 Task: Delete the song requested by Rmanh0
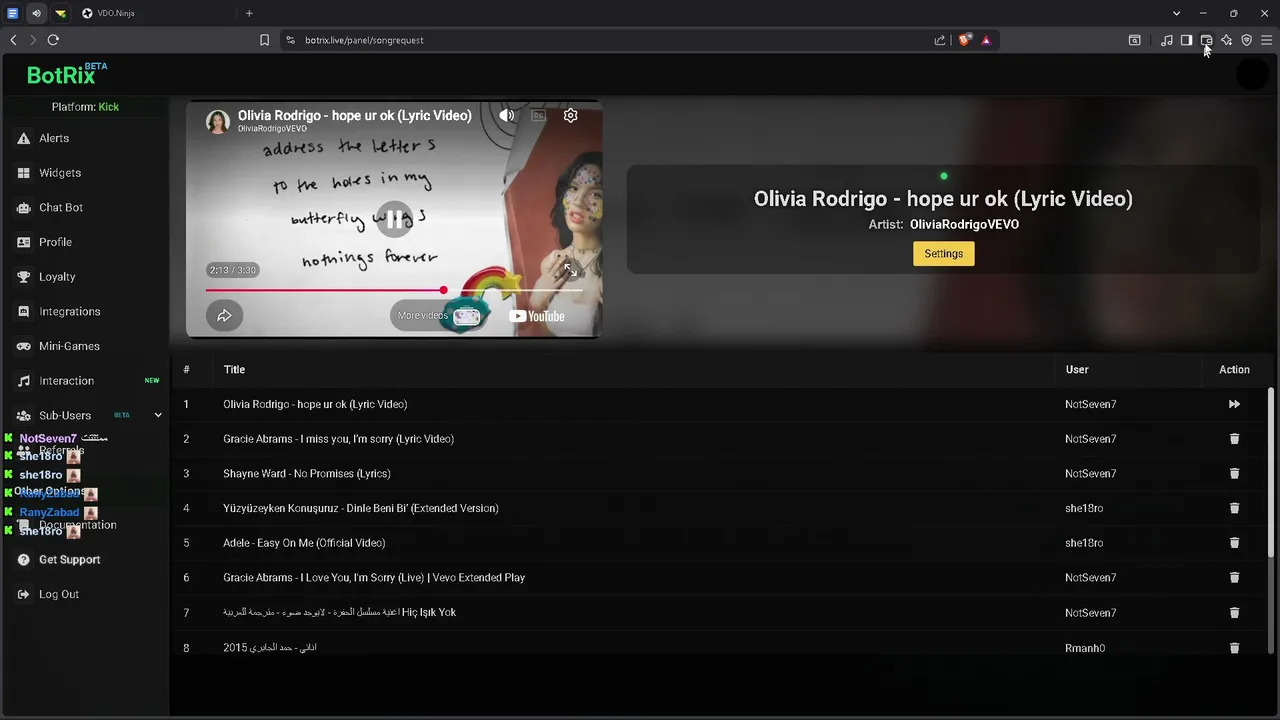(x=1234, y=648)
